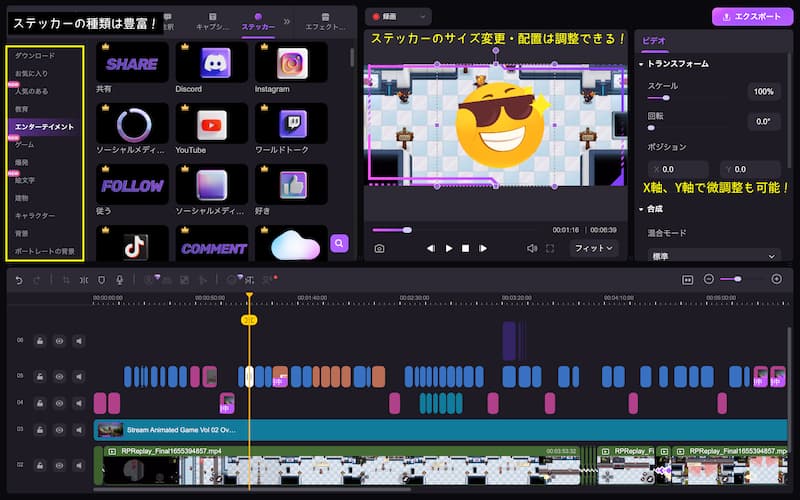Adjust the 回転 rotation slider
The width and height of the screenshot is (800, 500).
[x=652, y=128]
